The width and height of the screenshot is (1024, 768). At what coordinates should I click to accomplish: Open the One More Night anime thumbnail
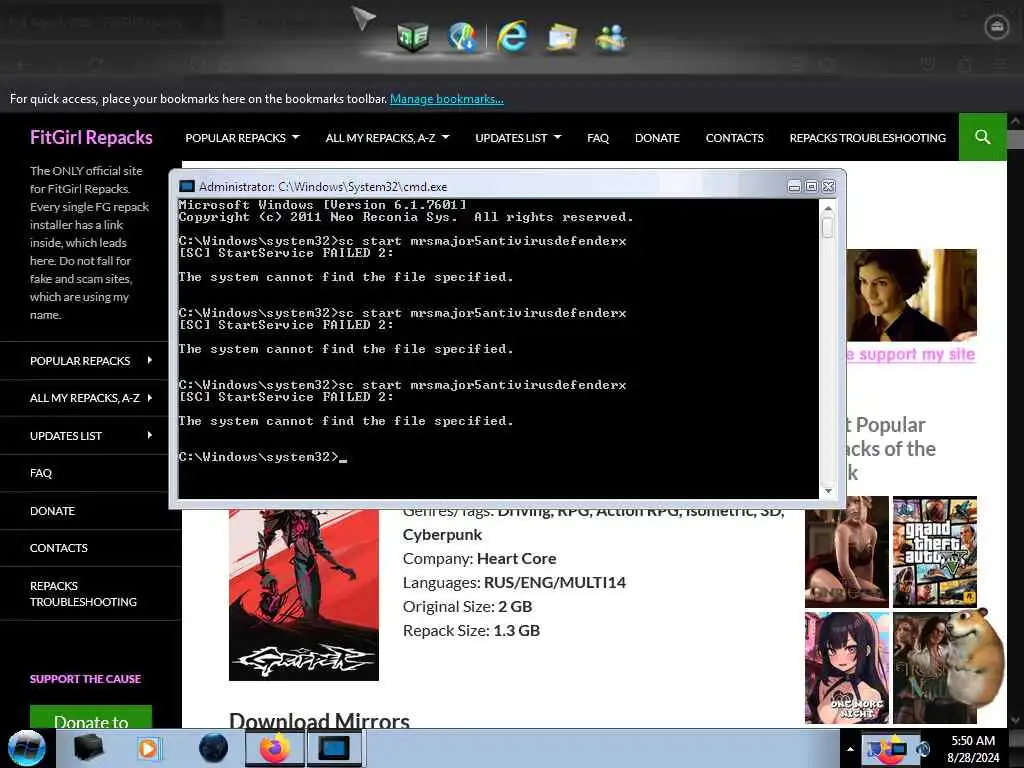(x=846, y=667)
